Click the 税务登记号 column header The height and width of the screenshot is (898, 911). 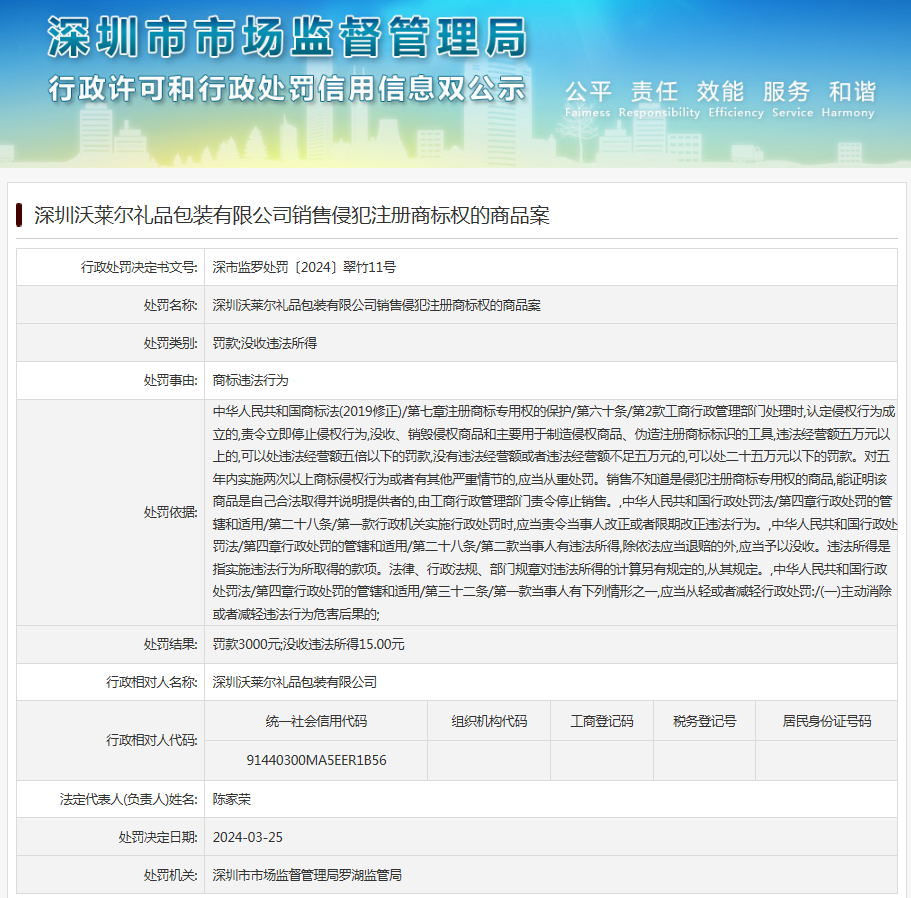pos(704,721)
